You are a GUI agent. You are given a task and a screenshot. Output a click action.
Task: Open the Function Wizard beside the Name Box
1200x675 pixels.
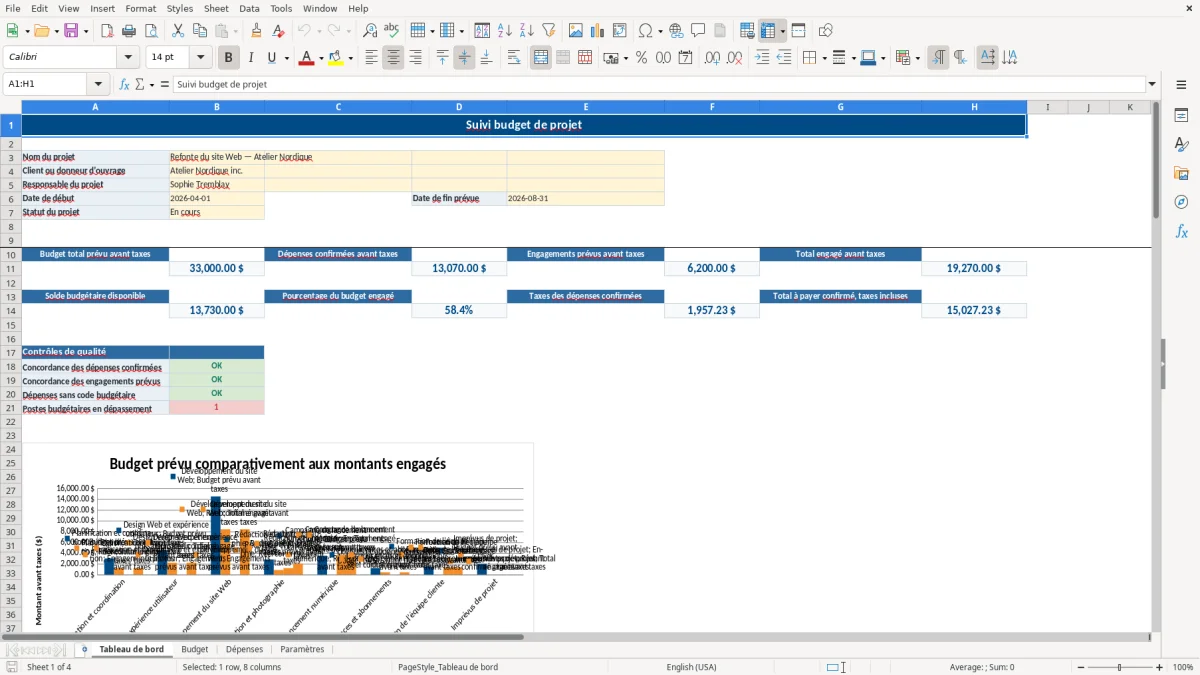pyautogui.click(x=124, y=84)
